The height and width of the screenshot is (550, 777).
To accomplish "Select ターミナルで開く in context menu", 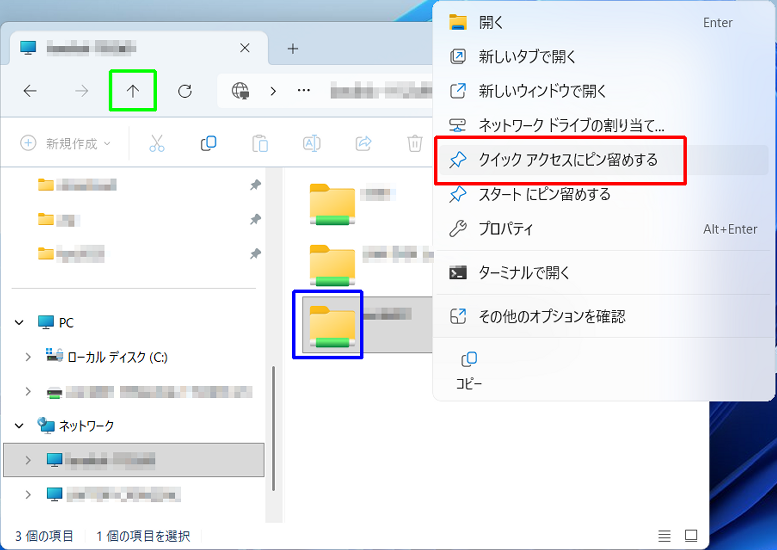I will (x=524, y=272).
